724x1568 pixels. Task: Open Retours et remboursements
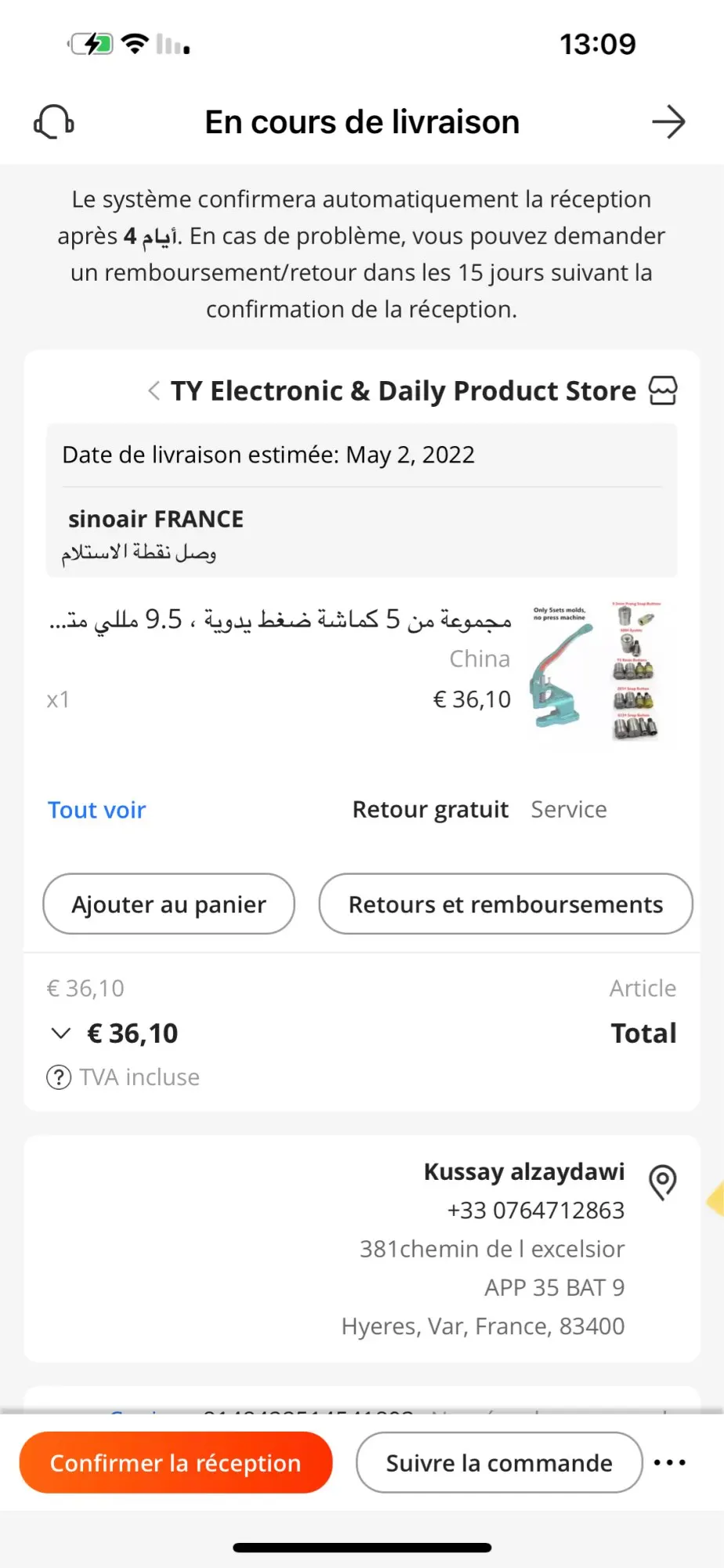pos(505,904)
